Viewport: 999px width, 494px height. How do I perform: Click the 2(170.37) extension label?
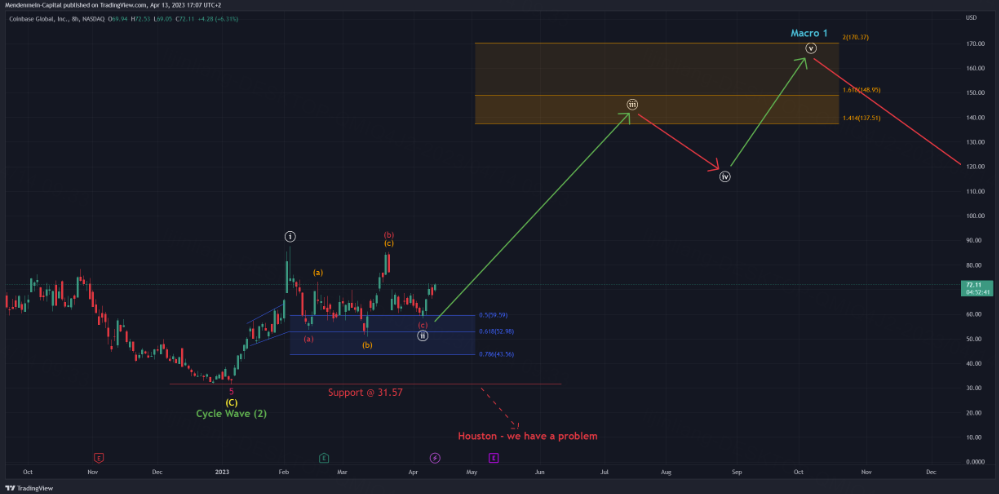tap(857, 38)
